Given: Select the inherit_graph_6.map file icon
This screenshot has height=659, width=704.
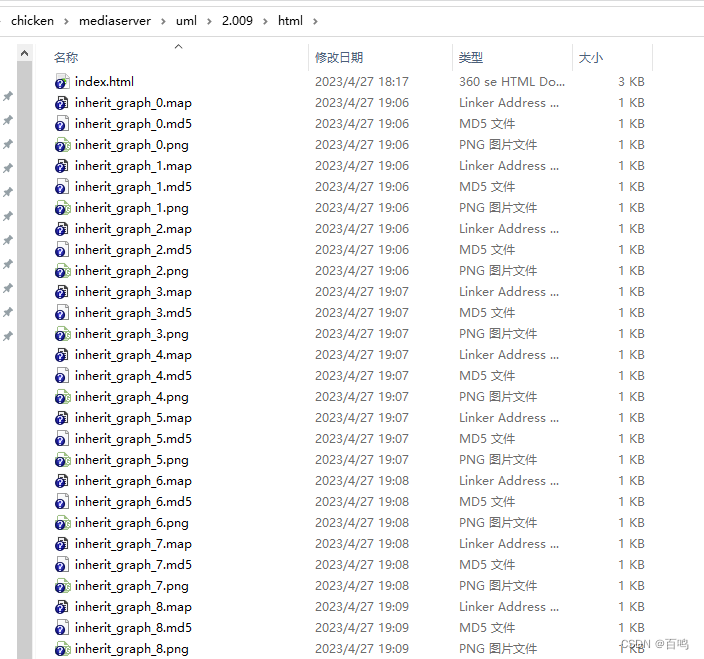Looking at the screenshot, I should [62, 481].
